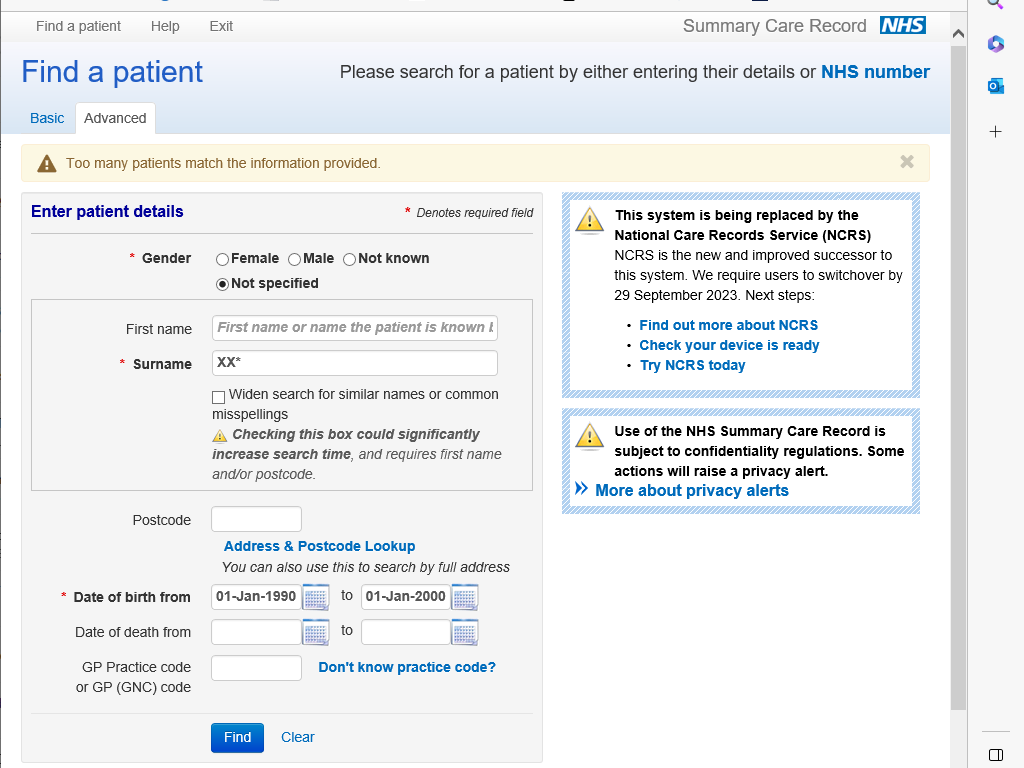Viewport: 1024px width, 768px height.
Task: Switch to the Basic tab
Action: (47, 118)
